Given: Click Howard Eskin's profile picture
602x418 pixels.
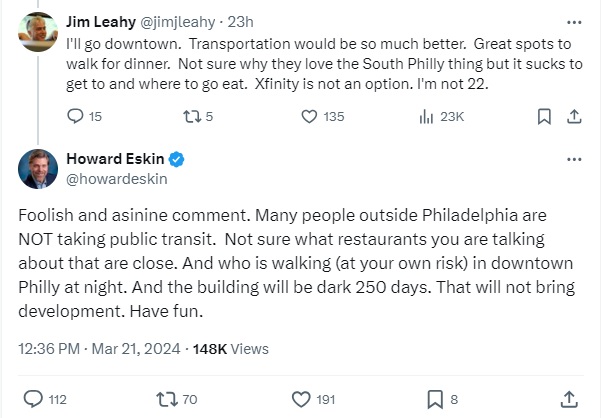Looking at the screenshot, I should [x=37, y=168].
